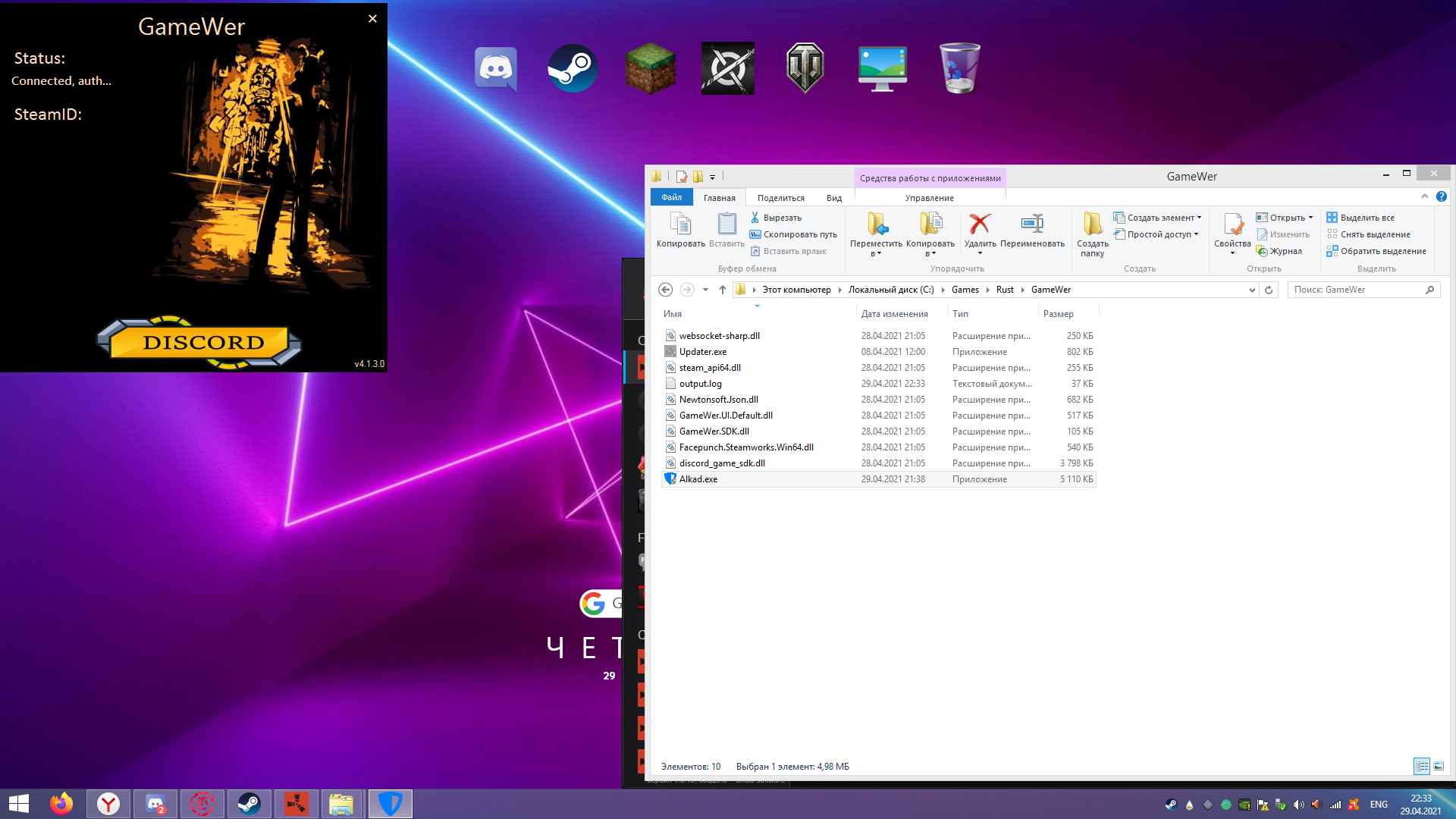Open Customize Quick Access Toolbar dropdown
The height and width of the screenshot is (819, 1456).
click(x=712, y=177)
